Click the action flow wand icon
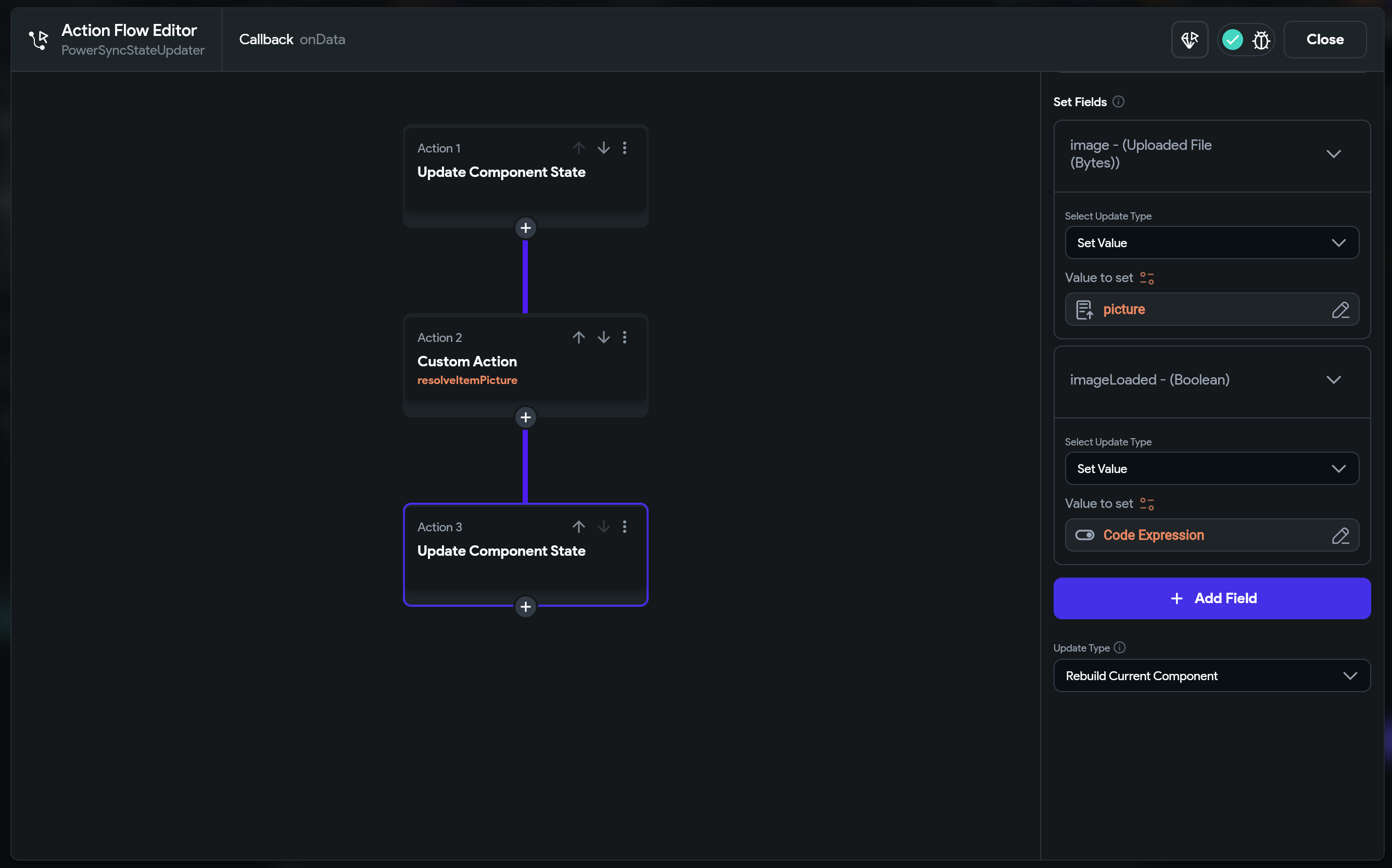 pos(1189,40)
